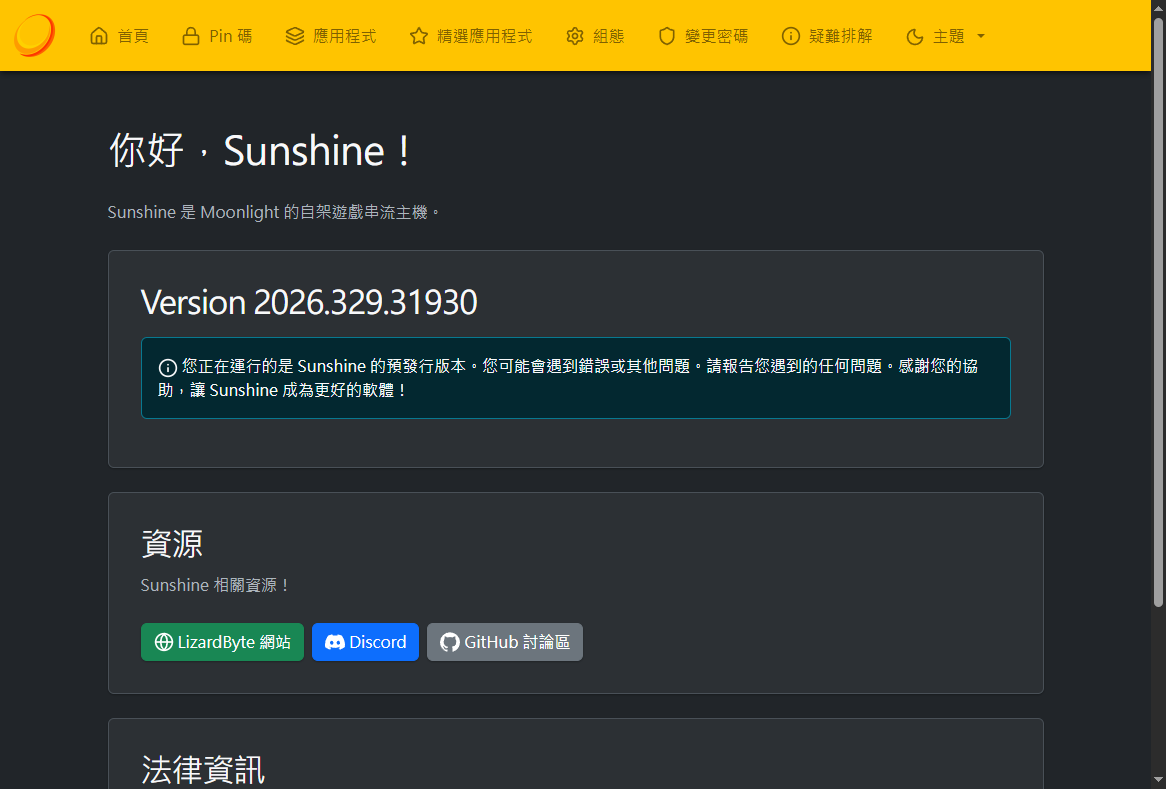Open the GitHub 討論區 button
Viewport: 1166px width, 789px height.
504,642
